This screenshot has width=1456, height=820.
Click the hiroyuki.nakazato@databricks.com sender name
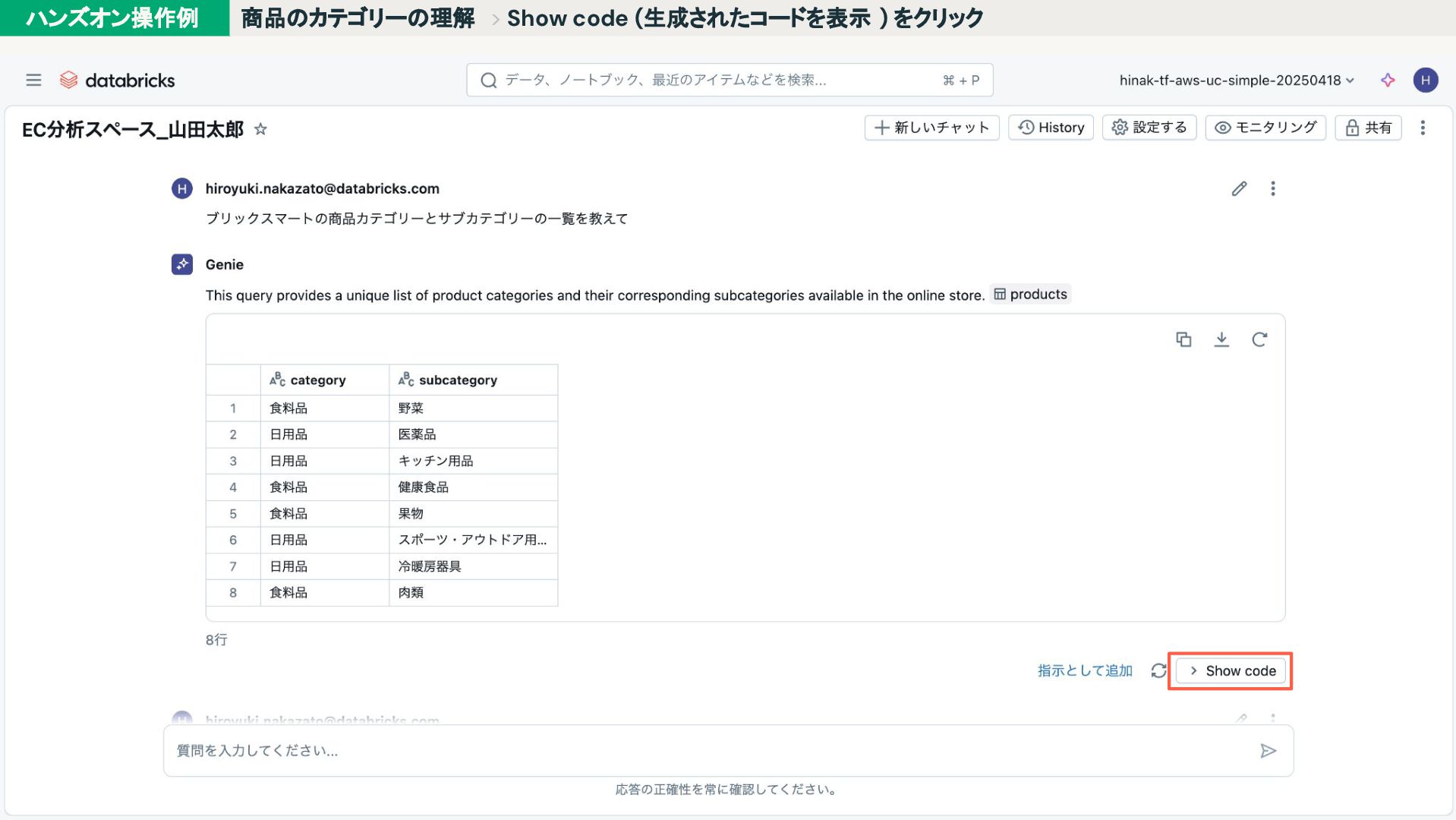(323, 188)
